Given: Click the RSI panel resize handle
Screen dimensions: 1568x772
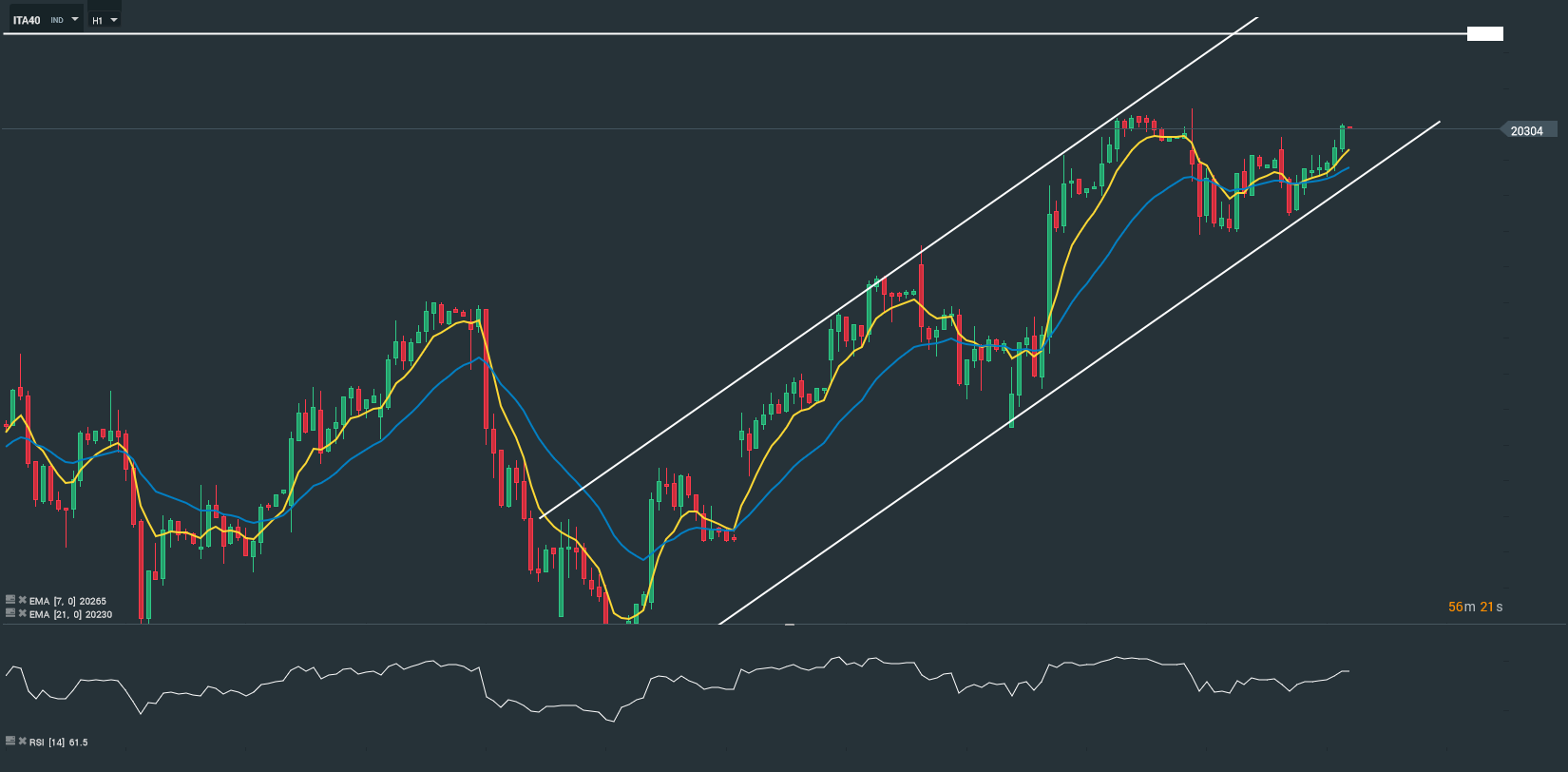Looking at the screenshot, I should (789, 625).
